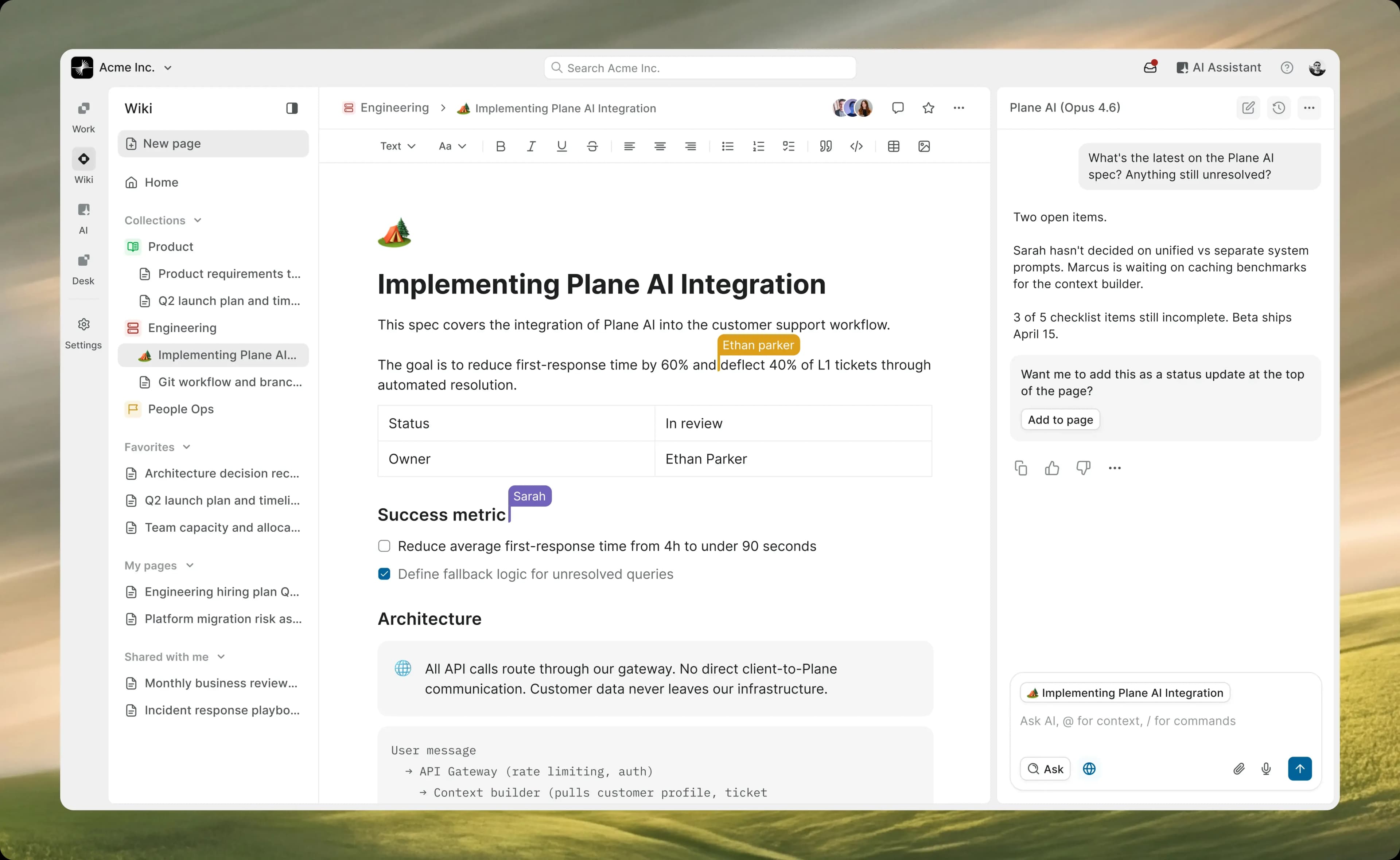Insert a numbered list
Image resolution: width=1400 pixels, height=860 pixels.
point(758,146)
